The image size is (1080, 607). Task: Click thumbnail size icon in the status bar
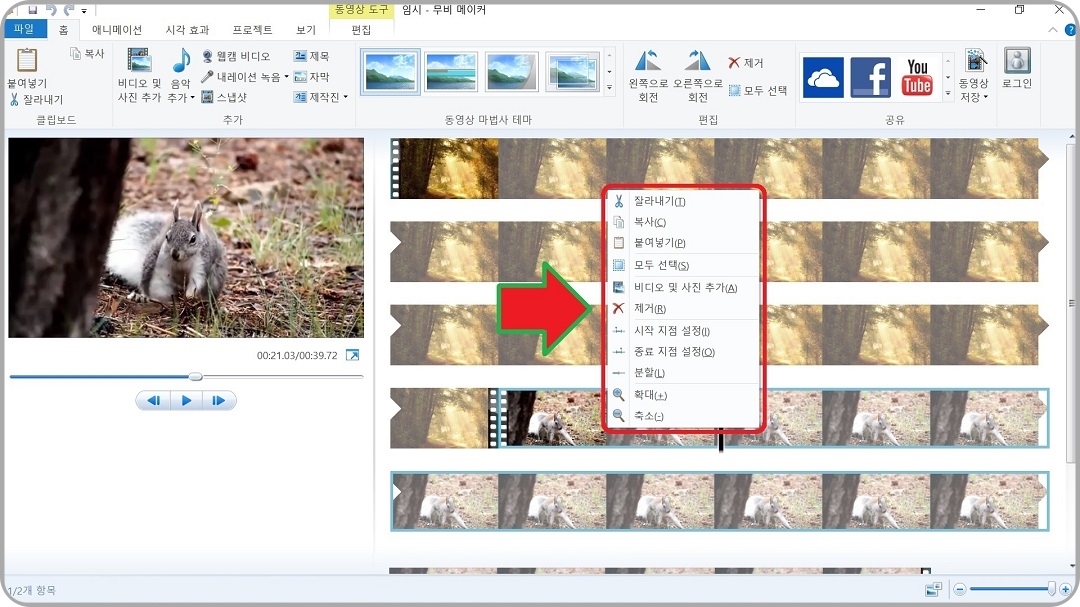[933, 590]
